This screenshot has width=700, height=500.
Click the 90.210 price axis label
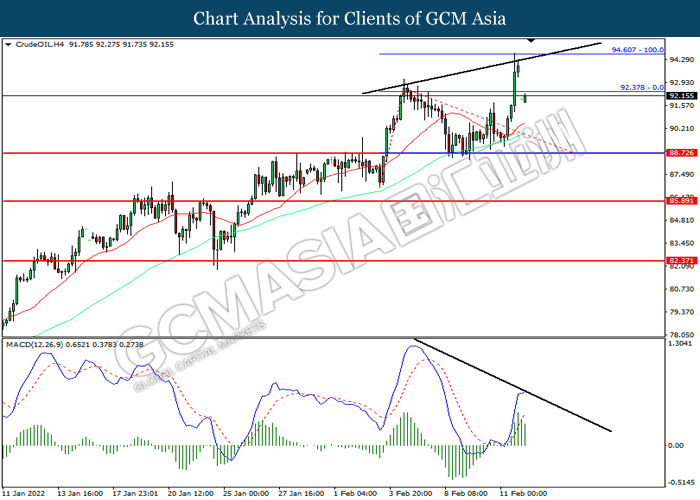click(681, 129)
